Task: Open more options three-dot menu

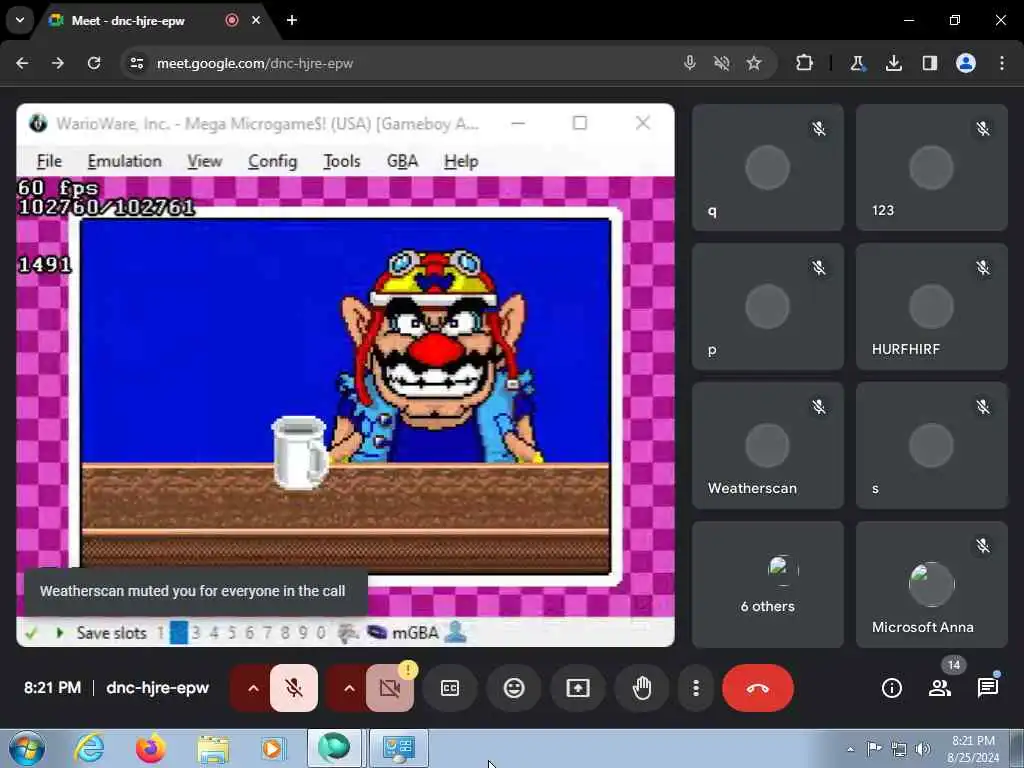Action: click(x=696, y=688)
